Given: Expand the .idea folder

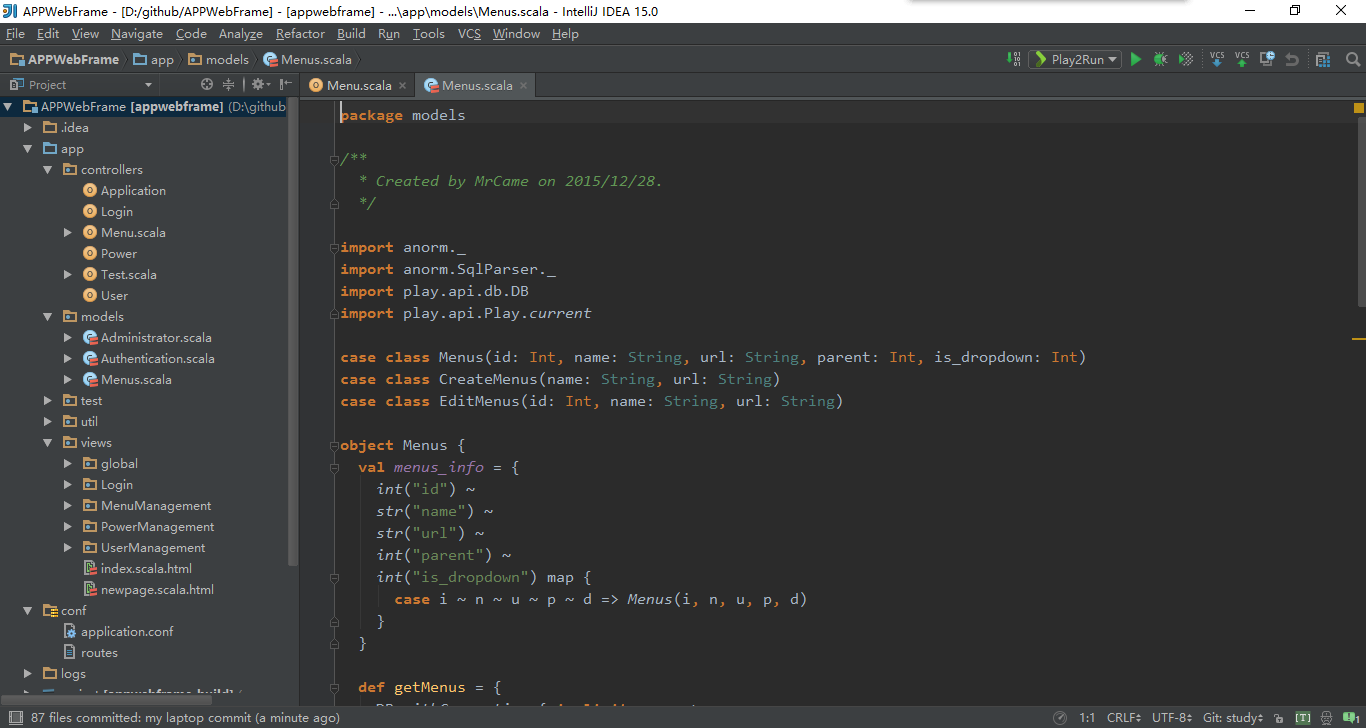Looking at the screenshot, I should (28, 128).
